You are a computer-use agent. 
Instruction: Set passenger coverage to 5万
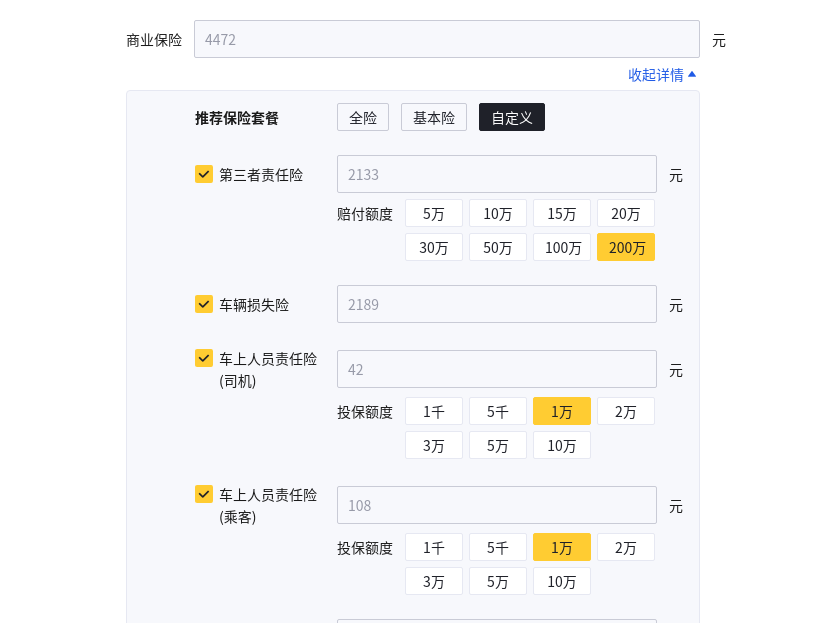(498, 582)
